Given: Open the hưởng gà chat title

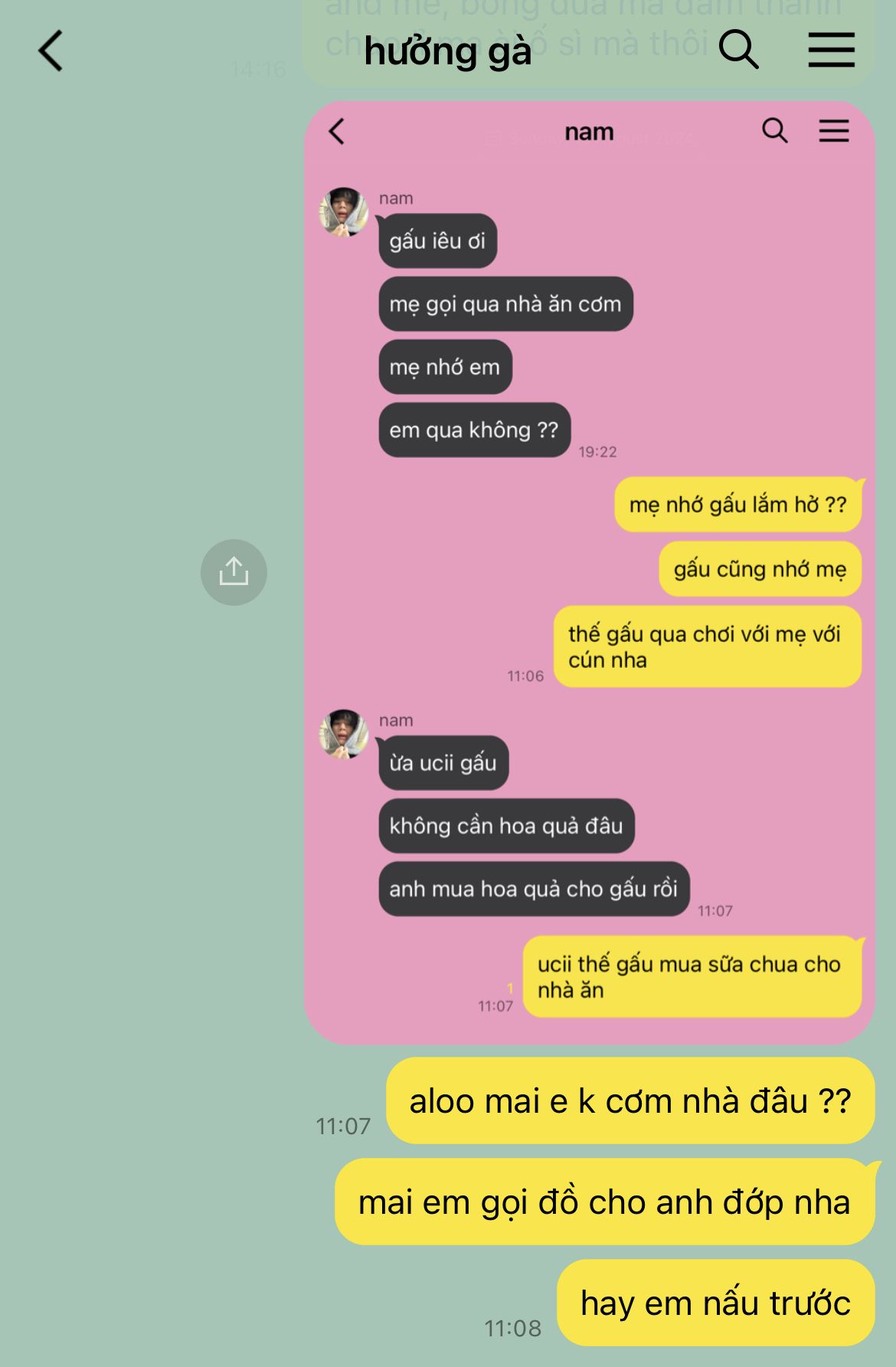Looking at the screenshot, I should [447, 51].
